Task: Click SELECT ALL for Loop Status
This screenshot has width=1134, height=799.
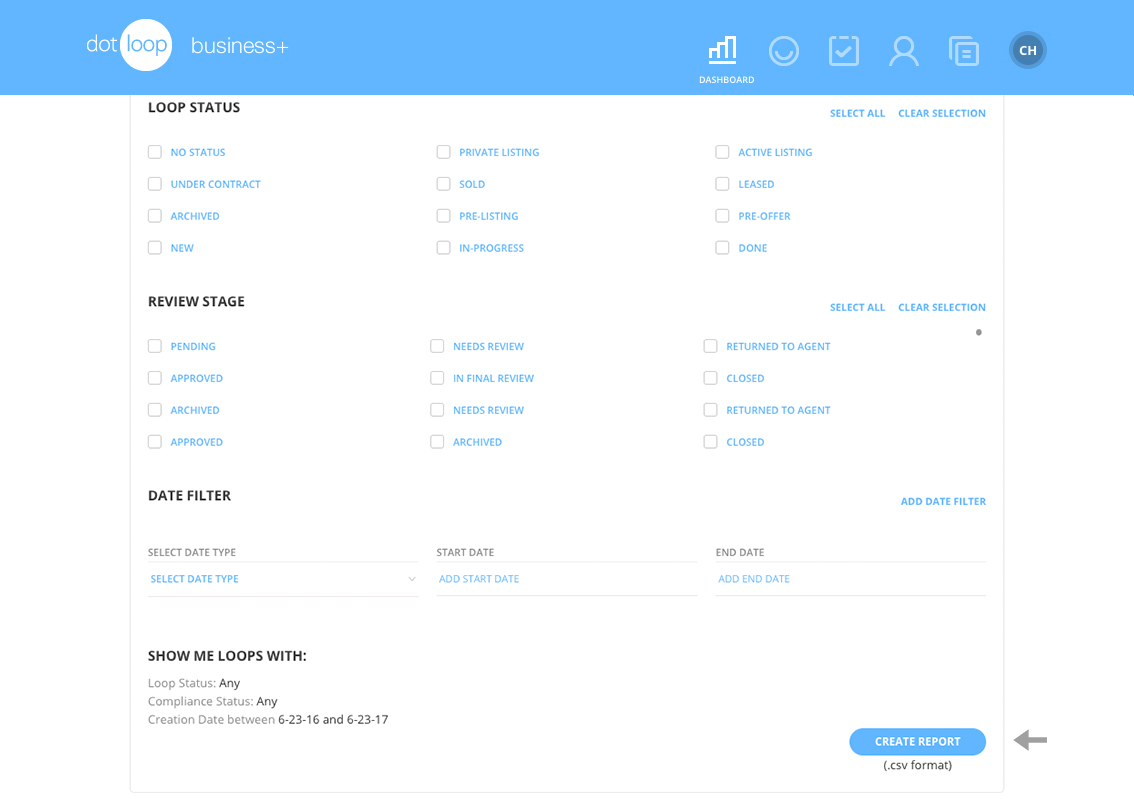Action: (857, 113)
